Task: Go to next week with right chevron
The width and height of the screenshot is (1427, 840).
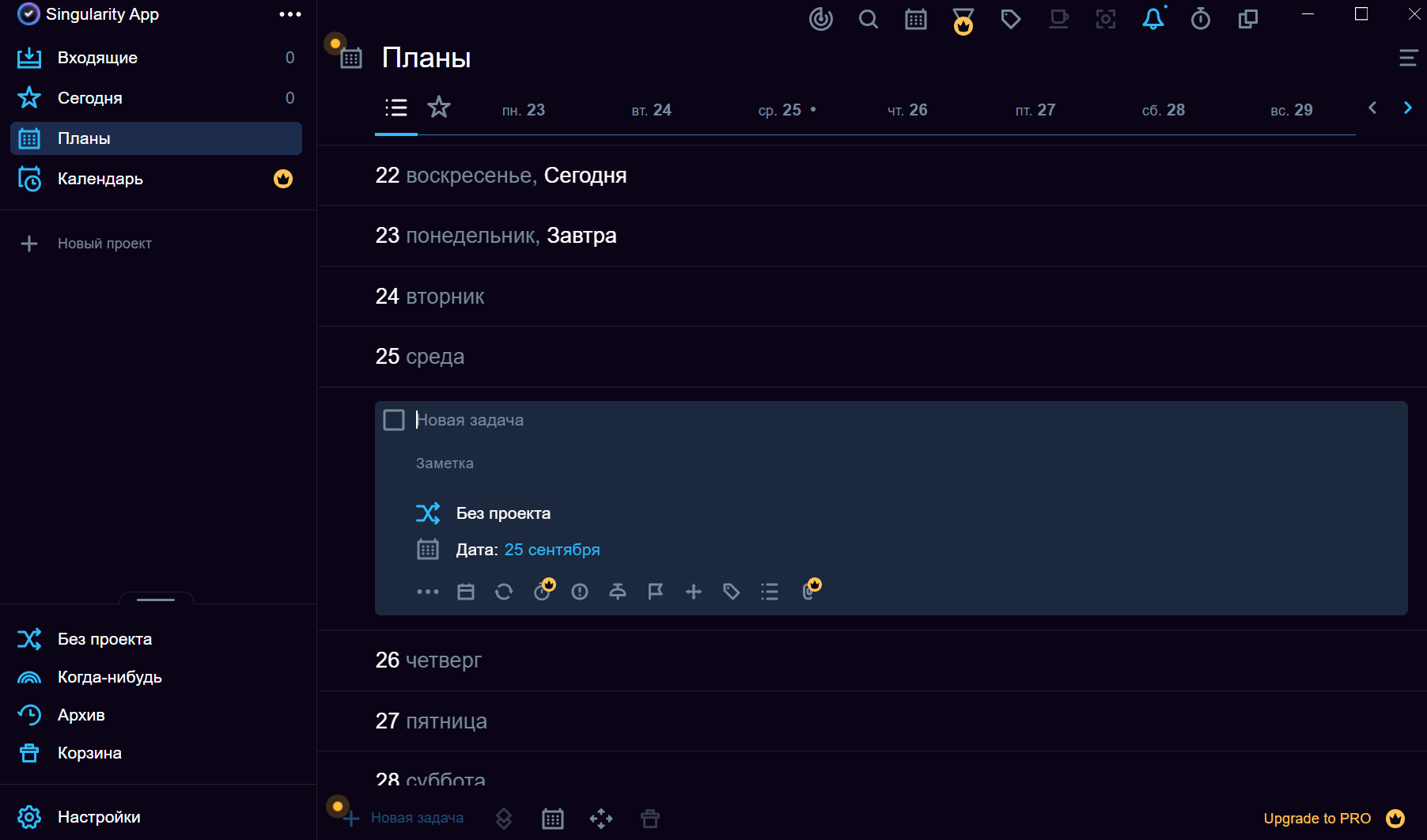Action: pyautogui.click(x=1407, y=108)
